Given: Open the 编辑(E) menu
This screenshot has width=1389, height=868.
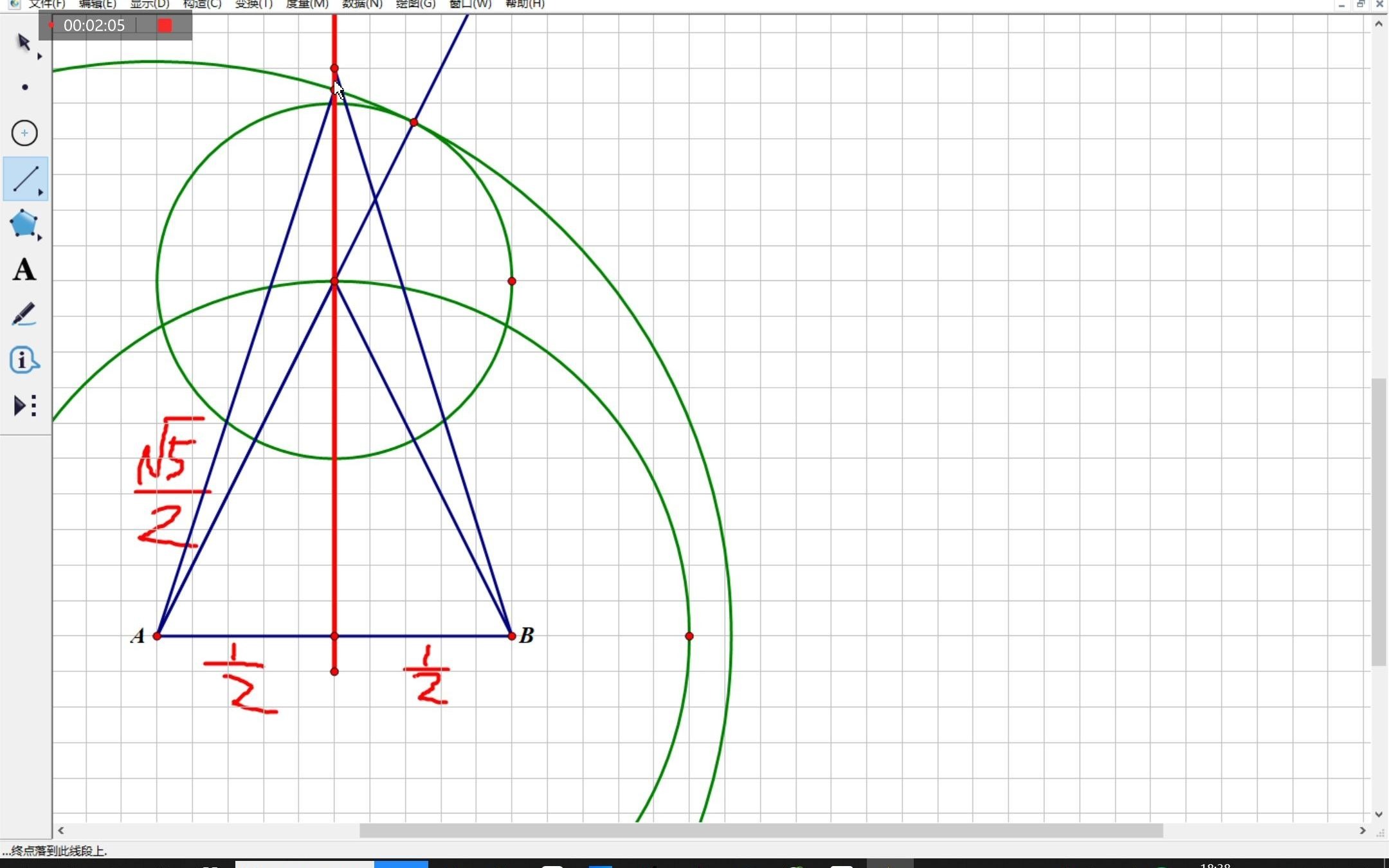Looking at the screenshot, I should 98,4.
